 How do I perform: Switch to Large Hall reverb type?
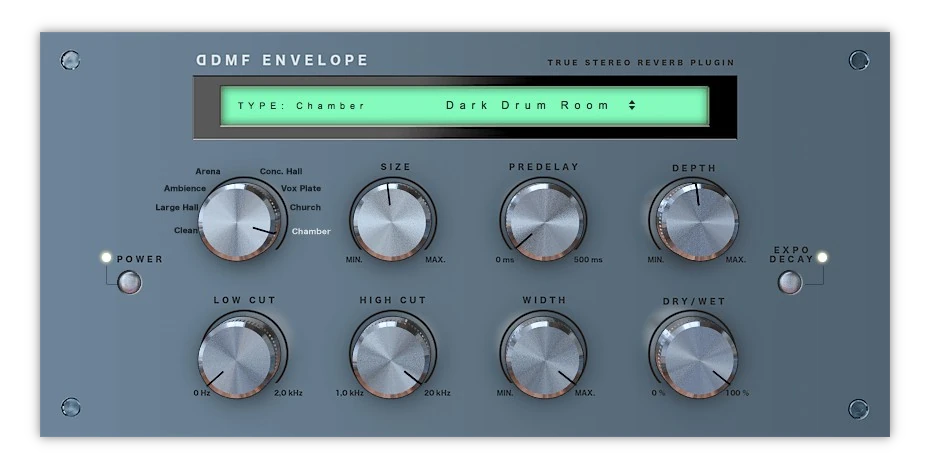click(176, 207)
